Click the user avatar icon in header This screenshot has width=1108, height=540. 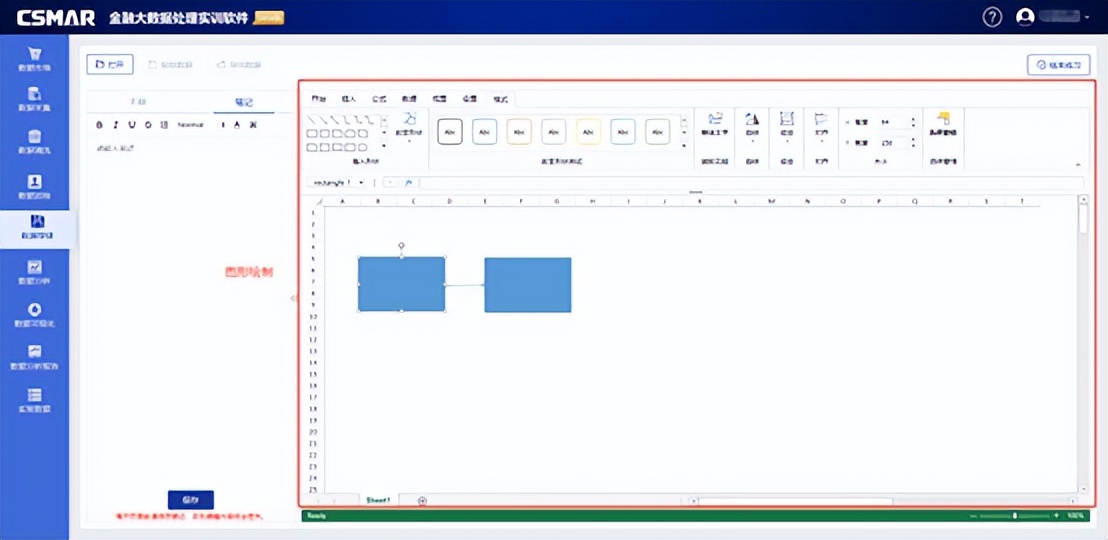click(1025, 18)
